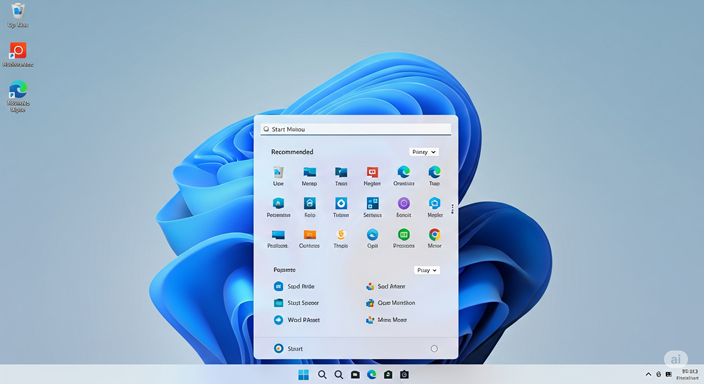
Task: Open the blue cloud "Opilt" icon
Action: click(372, 234)
